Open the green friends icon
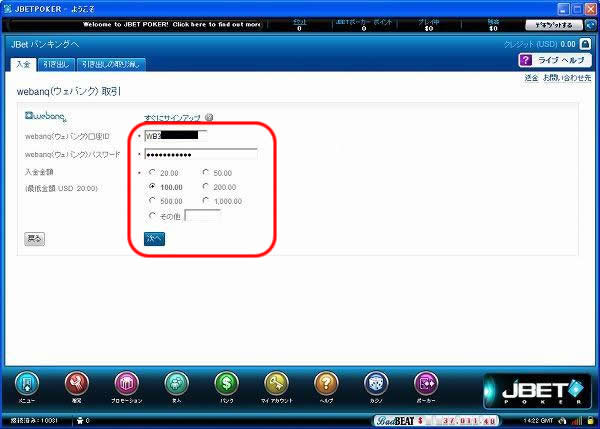This screenshot has width=600, height=429. tap(176, 383)
